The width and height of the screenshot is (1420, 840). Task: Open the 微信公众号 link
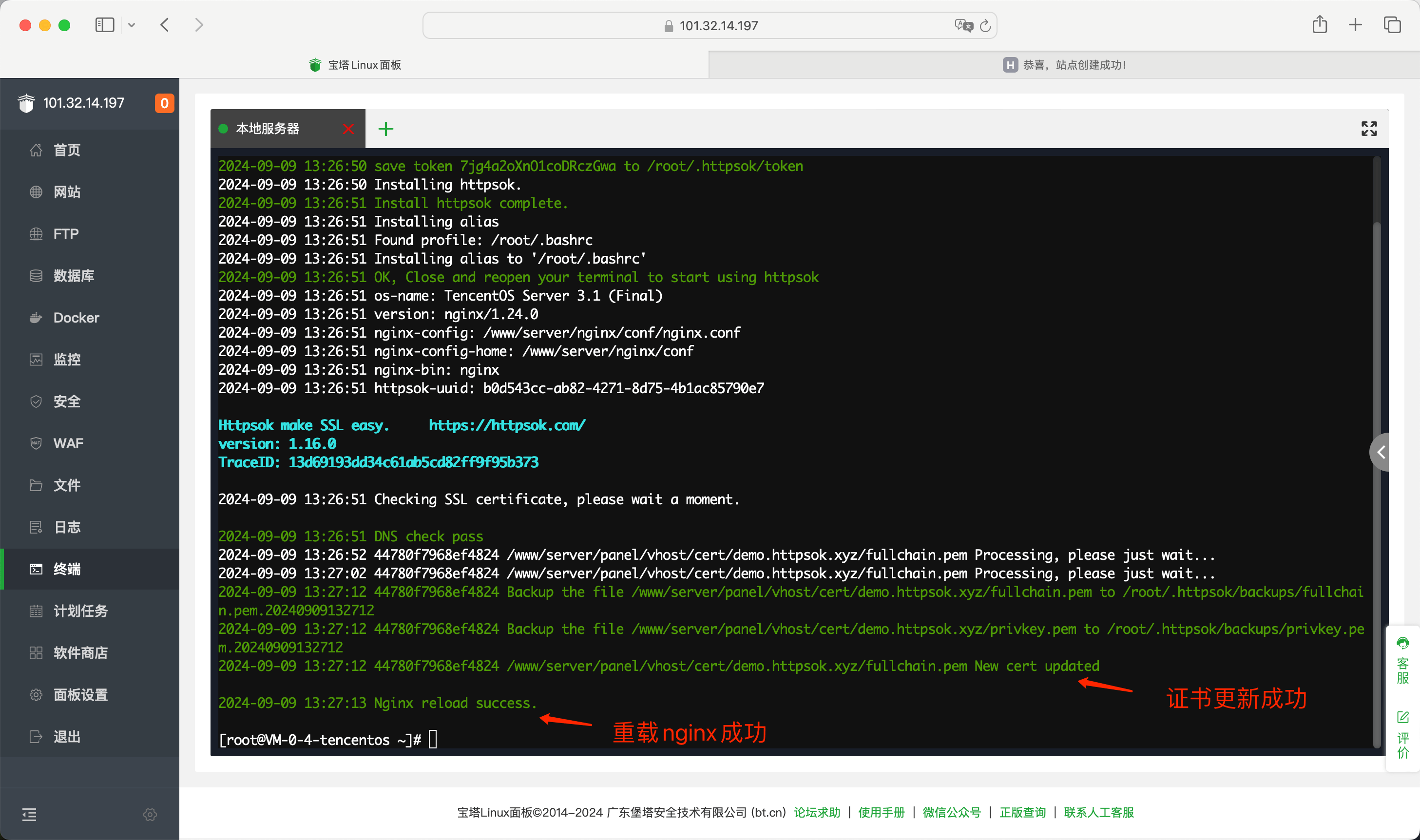click(952, 812)
